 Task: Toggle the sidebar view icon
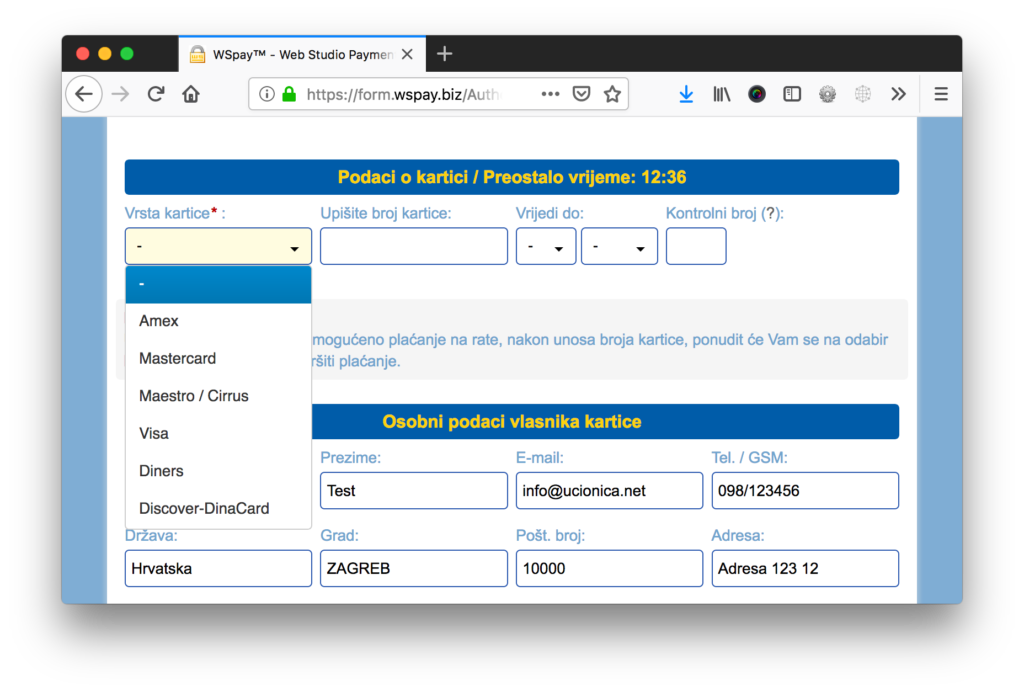(x=792, y=94)
